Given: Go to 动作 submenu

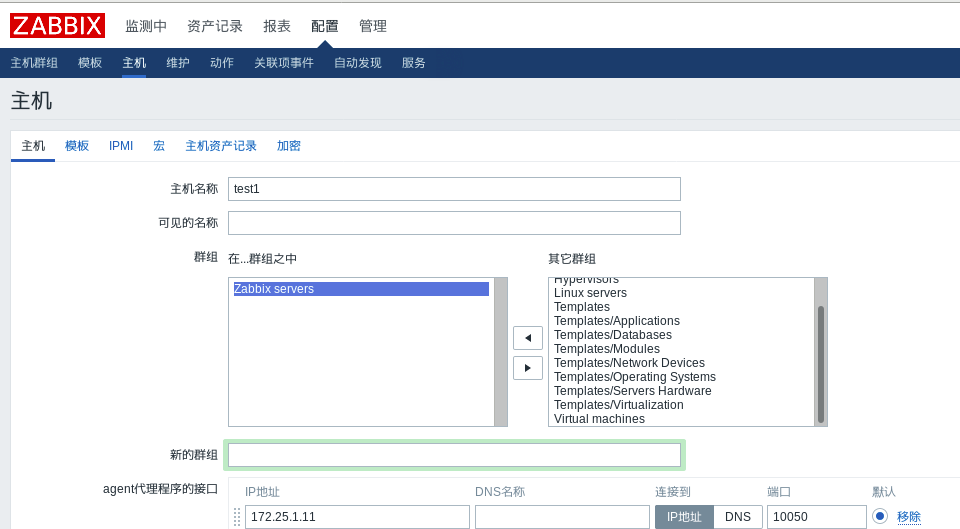Looking at the screenshot, I should pyautogui.click(x=222, y=63).
